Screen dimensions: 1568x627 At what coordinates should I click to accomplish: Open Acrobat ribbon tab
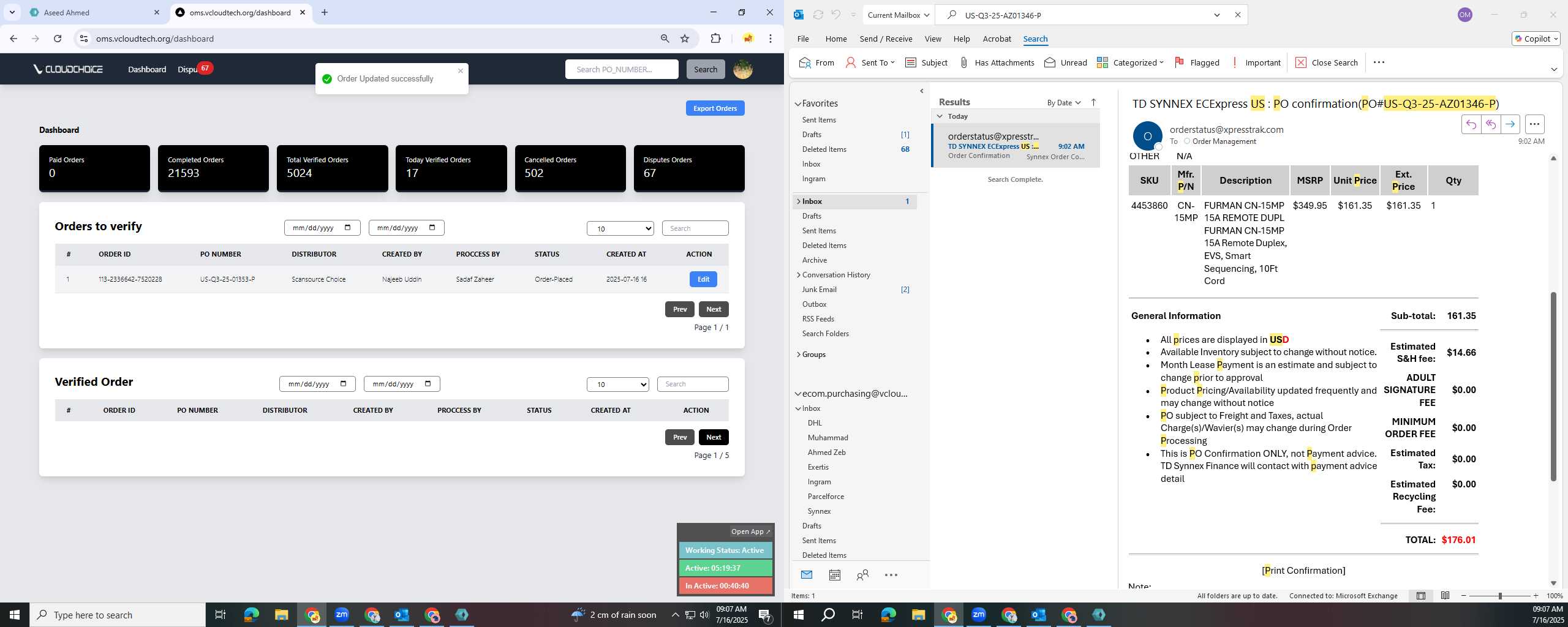tap(997, 39)
